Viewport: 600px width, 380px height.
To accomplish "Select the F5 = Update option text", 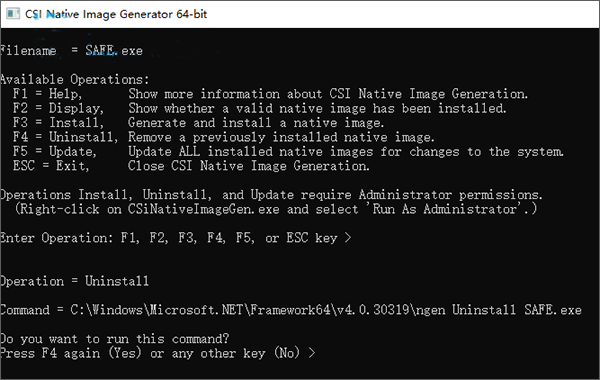I will coord(55,152).
